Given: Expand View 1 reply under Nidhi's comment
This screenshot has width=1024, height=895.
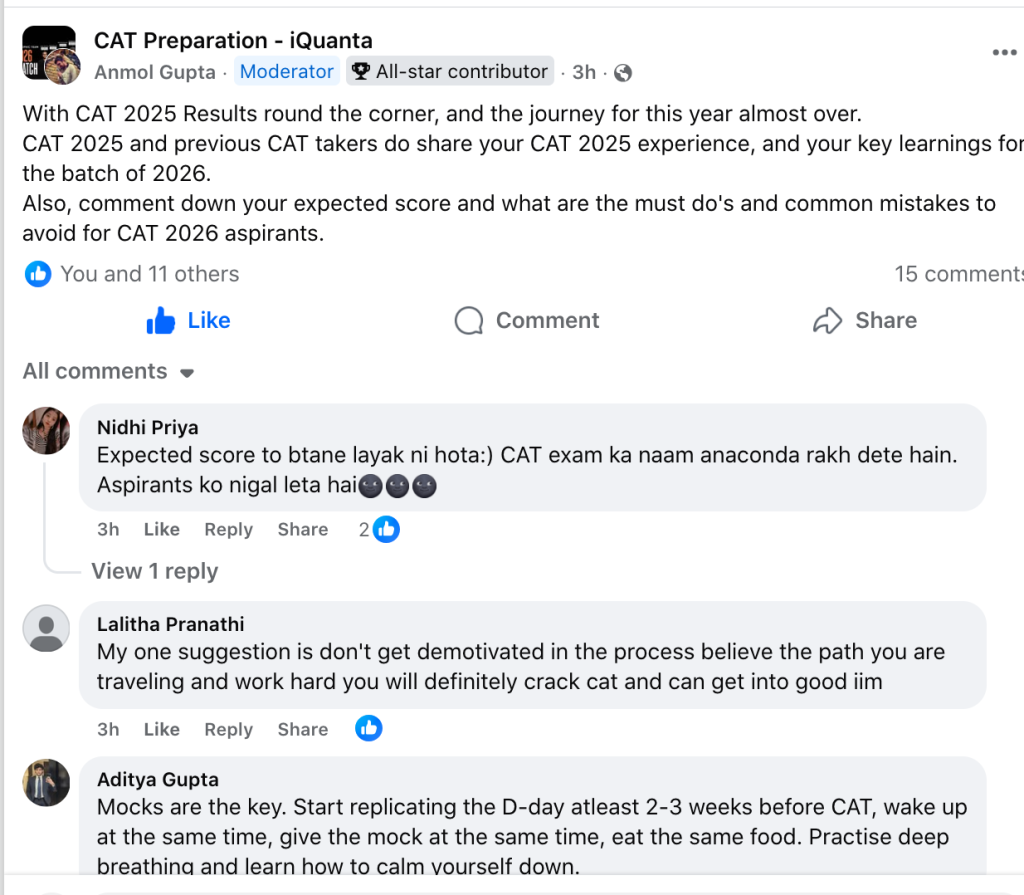Looking at the screenshot, I should click(x=154, y=570).
